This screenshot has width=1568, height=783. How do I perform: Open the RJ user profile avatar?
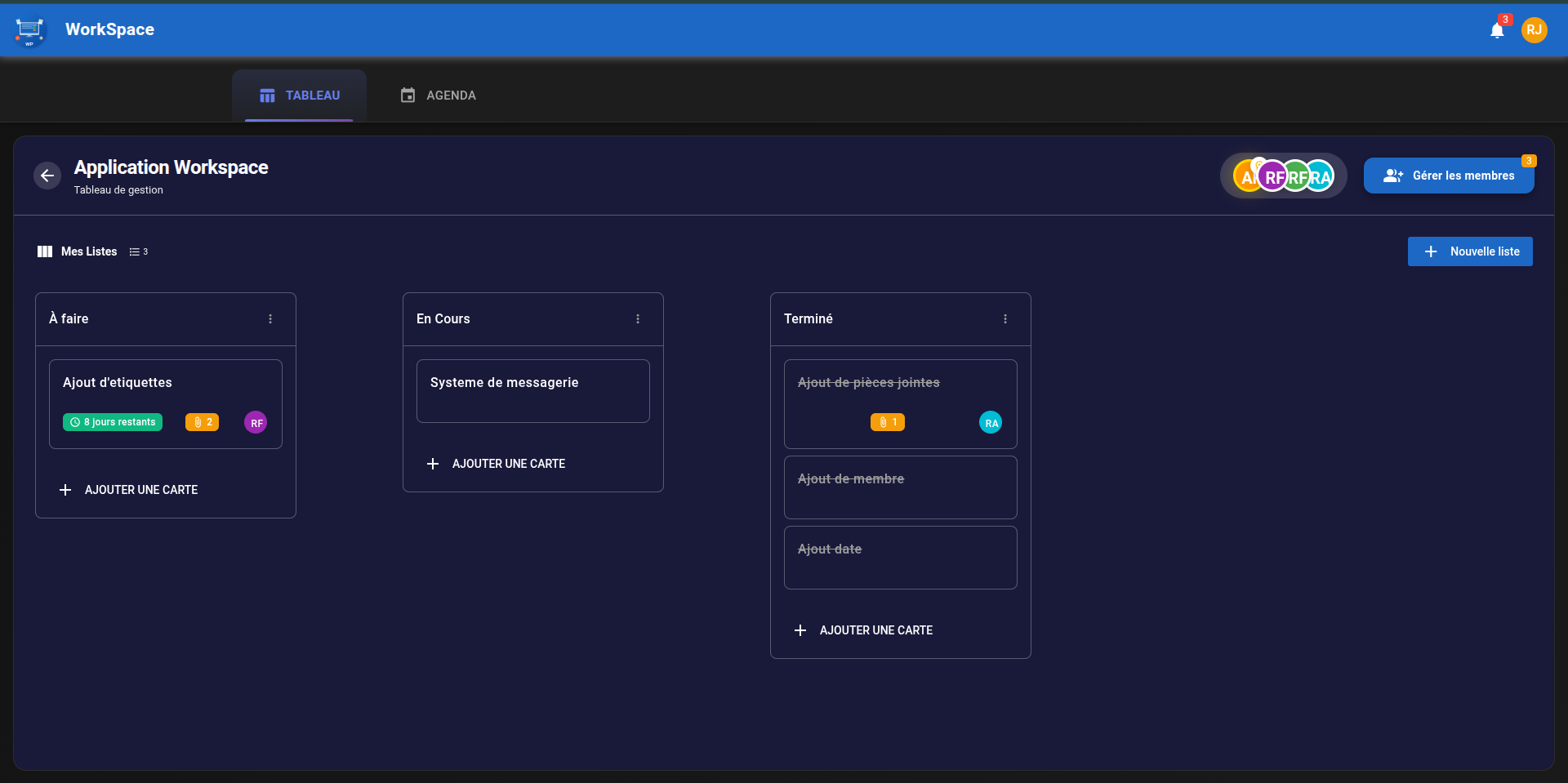1534,30
